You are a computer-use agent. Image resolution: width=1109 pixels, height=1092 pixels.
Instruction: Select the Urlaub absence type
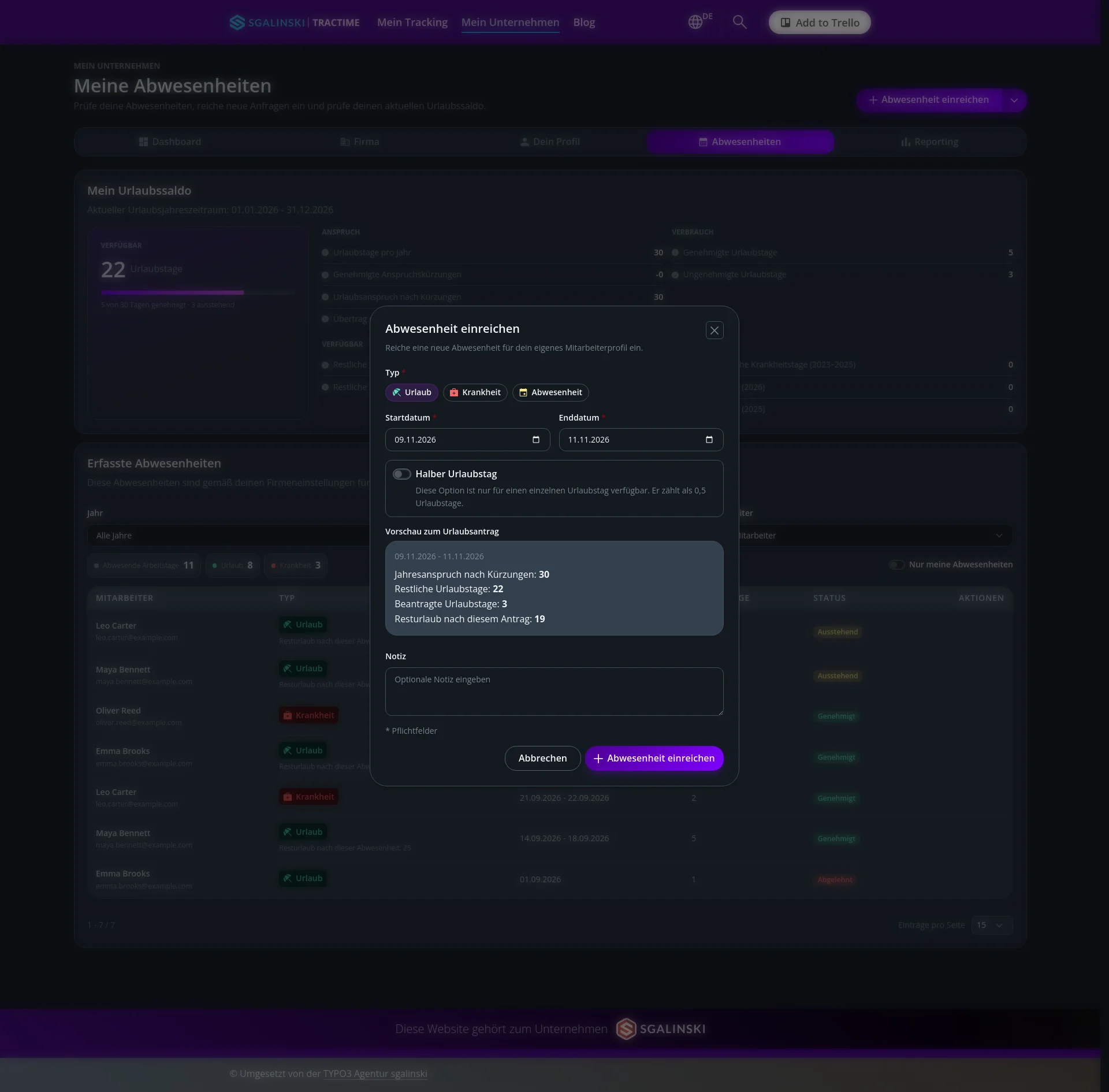point(412,392)
